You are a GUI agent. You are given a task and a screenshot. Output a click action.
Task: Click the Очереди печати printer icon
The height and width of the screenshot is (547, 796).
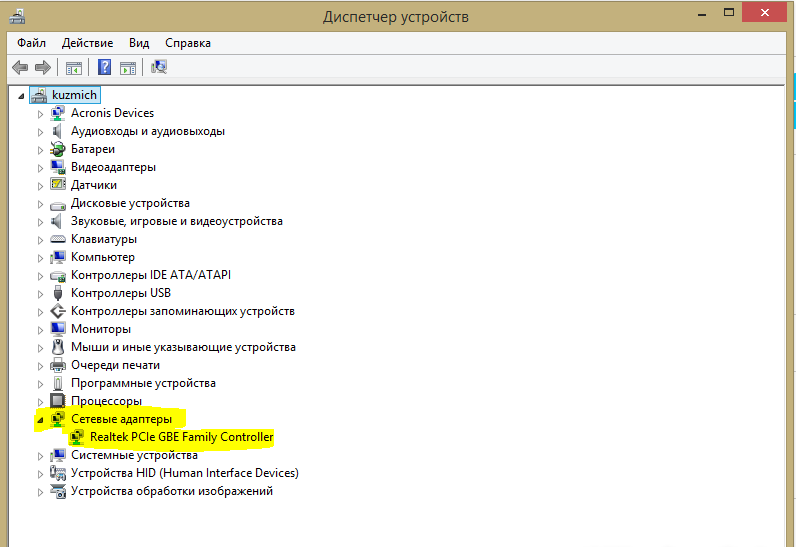(58, 365)
